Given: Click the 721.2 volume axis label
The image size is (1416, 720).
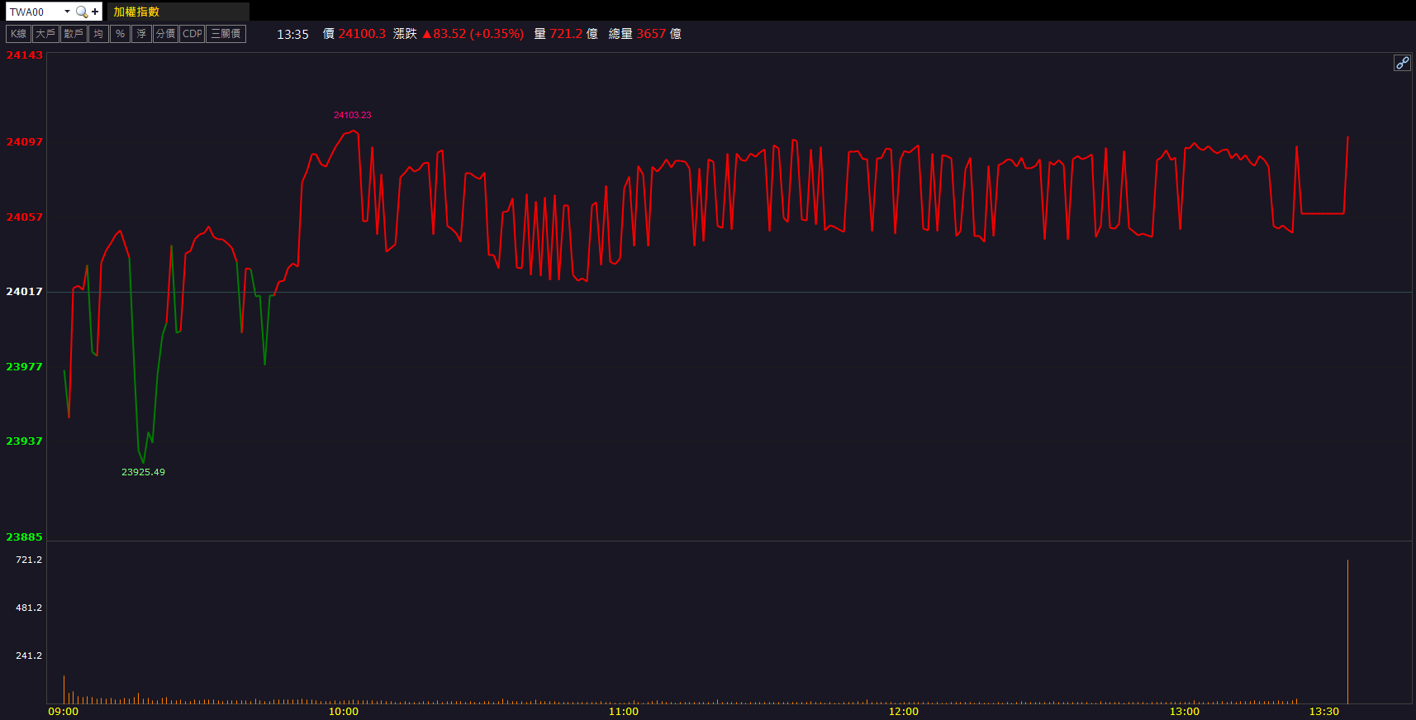Looking at the screenshot, I should point(29,560).
